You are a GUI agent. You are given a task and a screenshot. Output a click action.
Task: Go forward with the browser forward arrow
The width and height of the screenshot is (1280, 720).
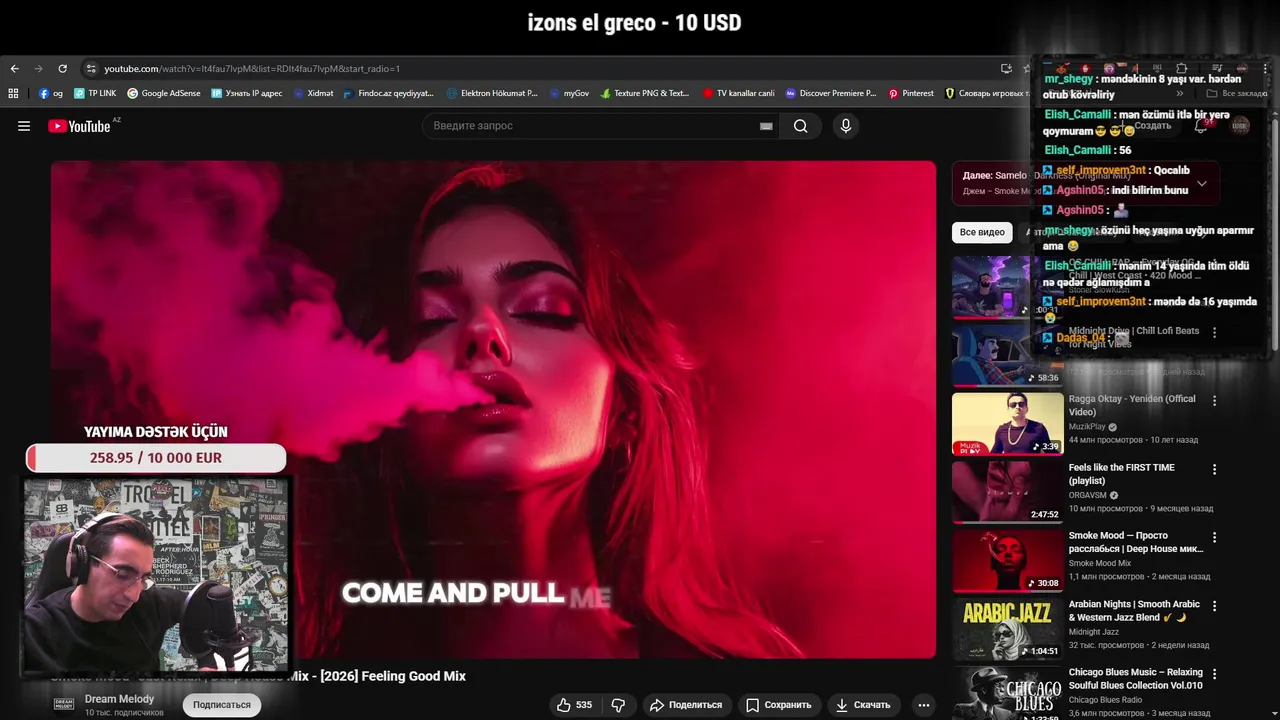point(38,69)
